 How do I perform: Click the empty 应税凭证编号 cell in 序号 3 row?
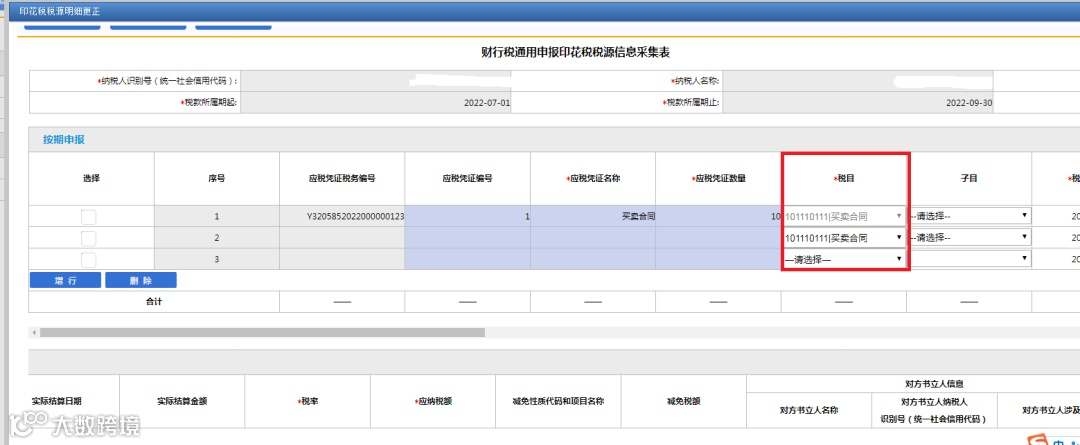tap(468, 259)
